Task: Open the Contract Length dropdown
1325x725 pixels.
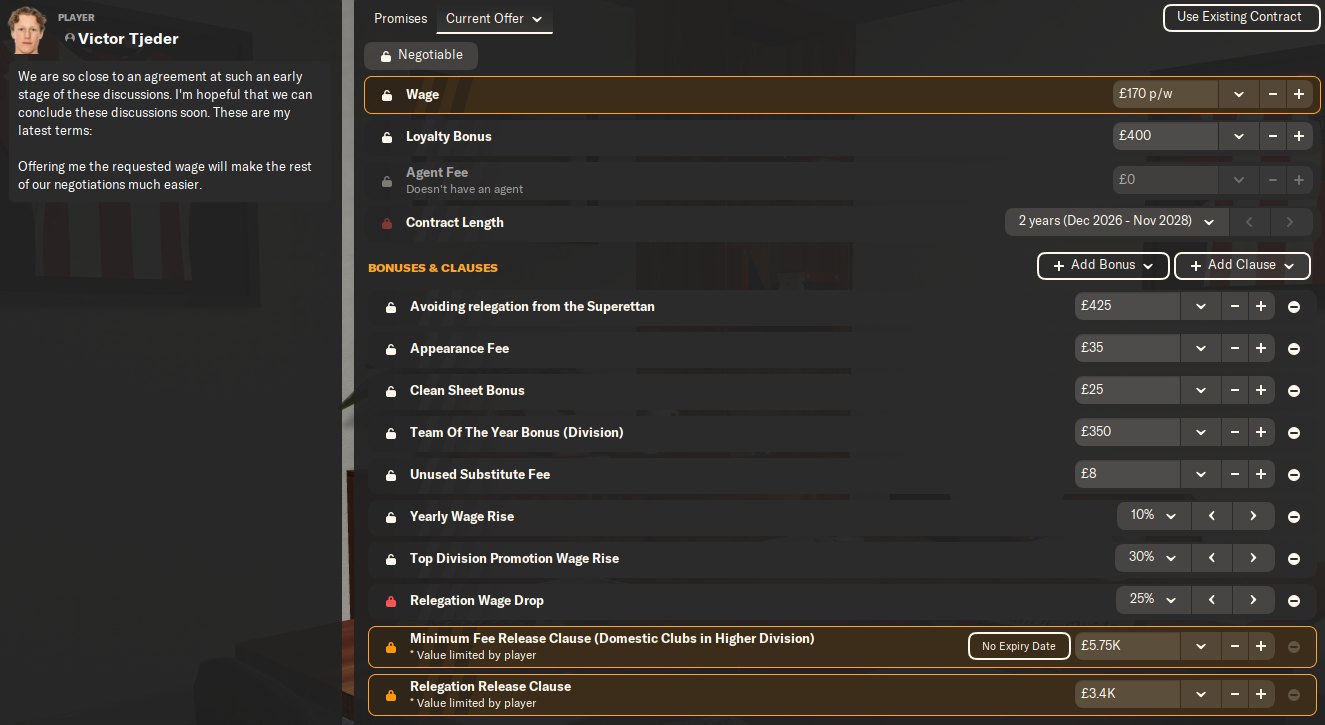Action: point(1115,221)
